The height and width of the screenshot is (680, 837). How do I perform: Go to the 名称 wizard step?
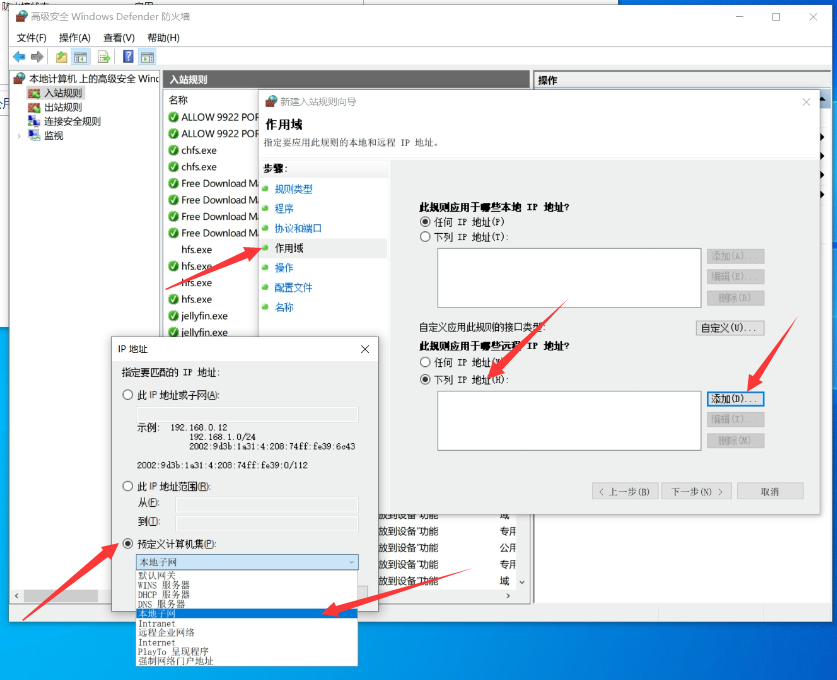(283, 307)
